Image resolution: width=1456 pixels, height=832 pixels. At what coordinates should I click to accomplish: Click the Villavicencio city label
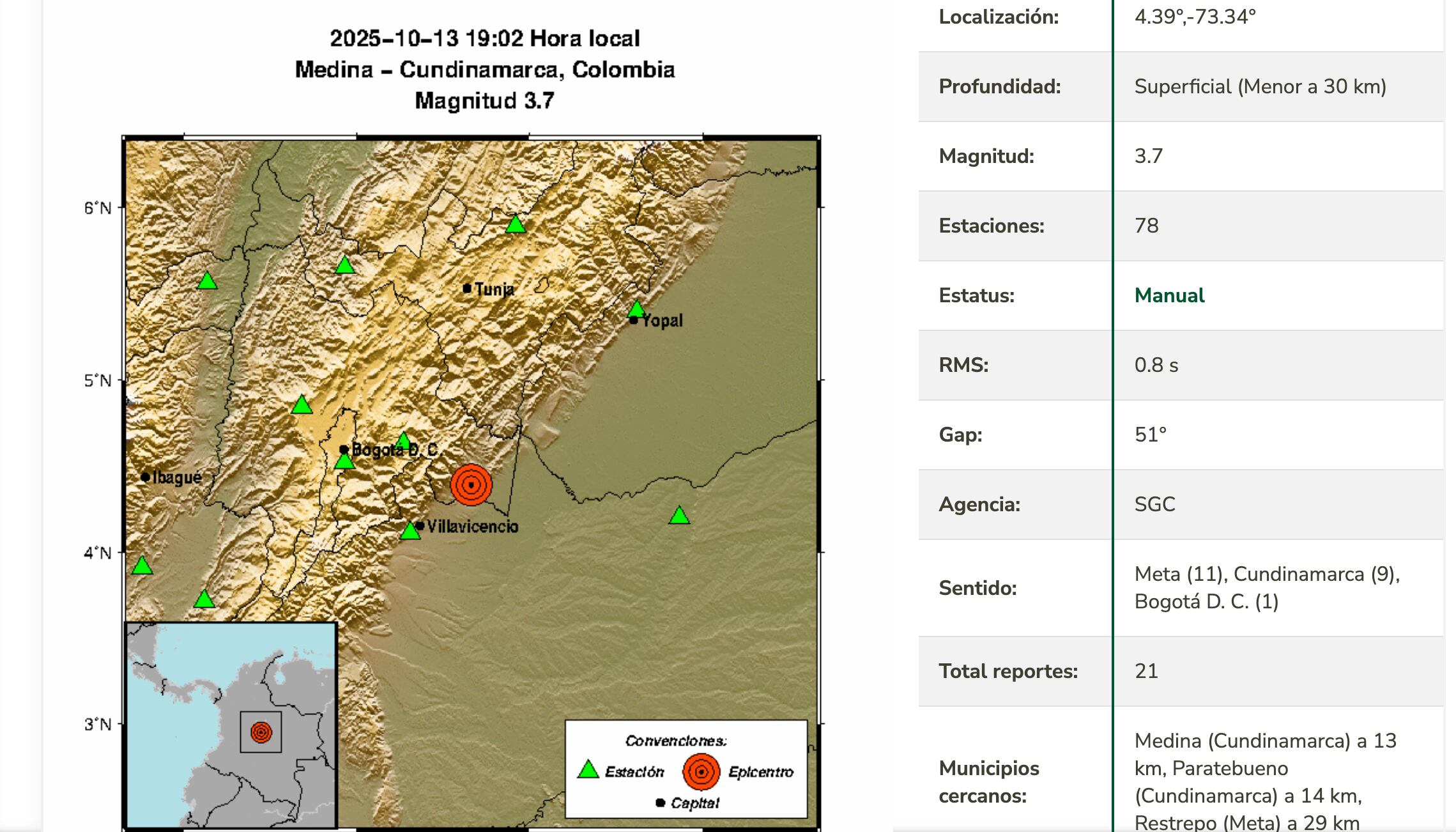click(472, 527)
